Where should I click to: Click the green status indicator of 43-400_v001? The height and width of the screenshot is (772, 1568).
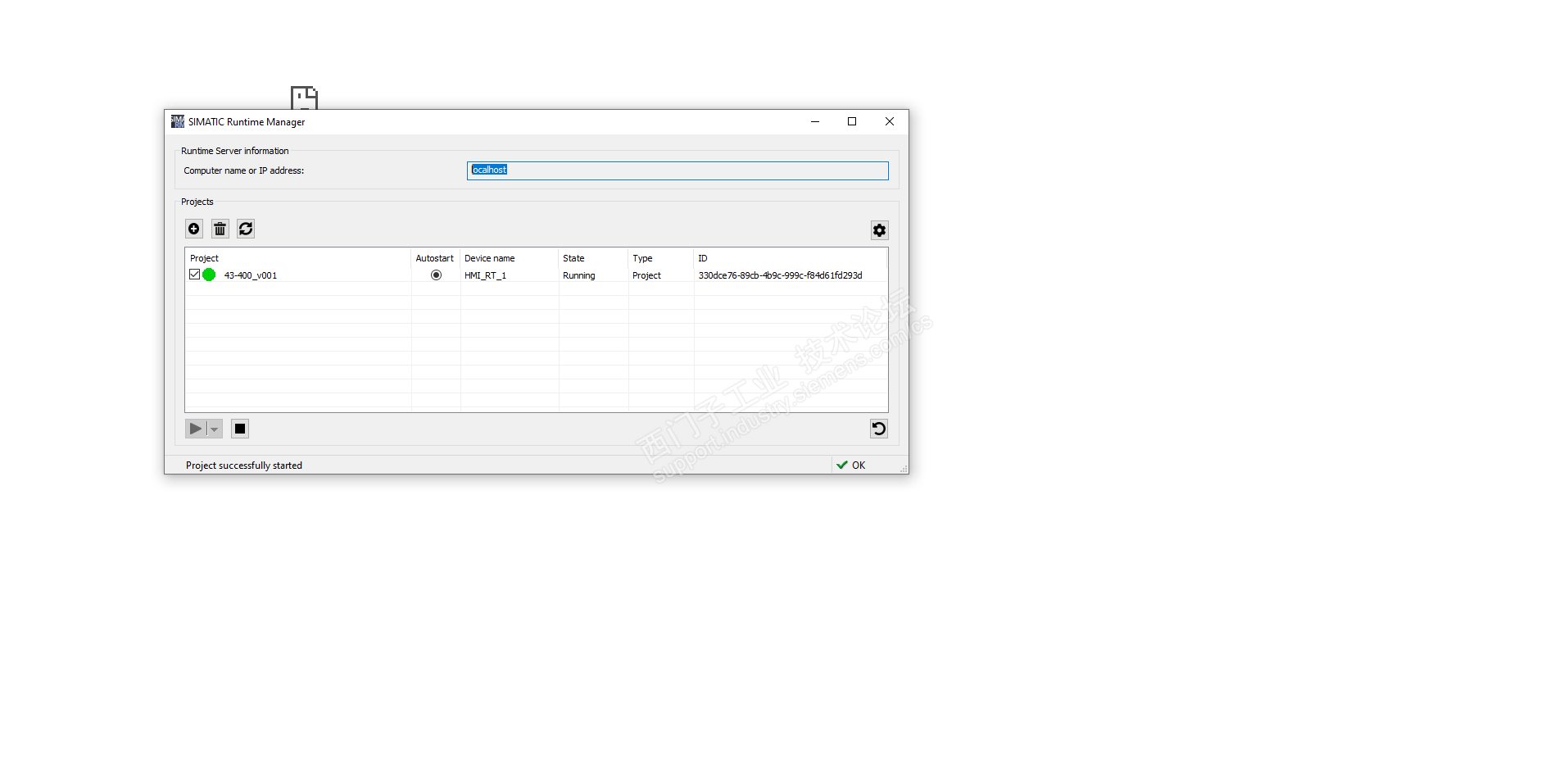[209, 275]
